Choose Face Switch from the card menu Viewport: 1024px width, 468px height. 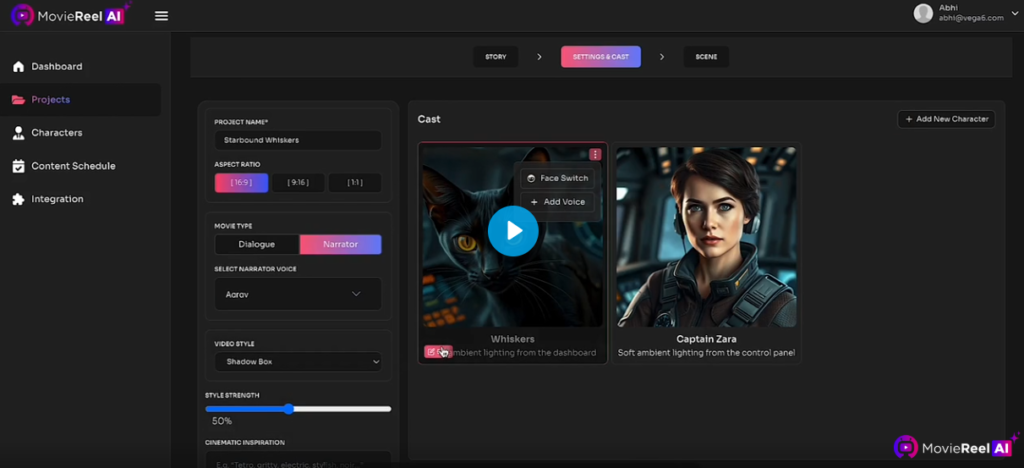(x=557, y=178)
